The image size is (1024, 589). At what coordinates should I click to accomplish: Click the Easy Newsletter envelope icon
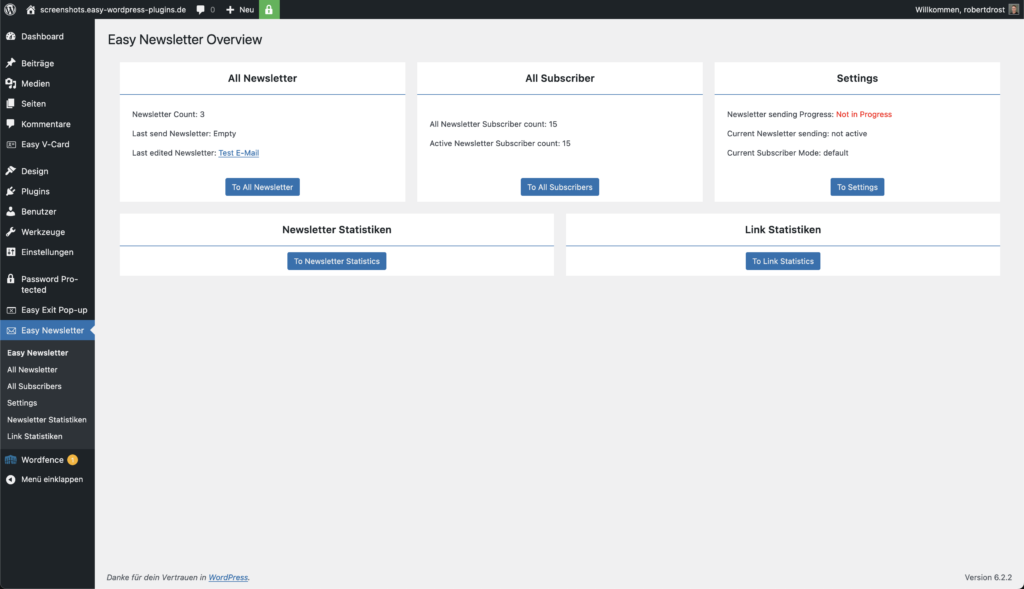pyautogui.click(x=10, y=330)
